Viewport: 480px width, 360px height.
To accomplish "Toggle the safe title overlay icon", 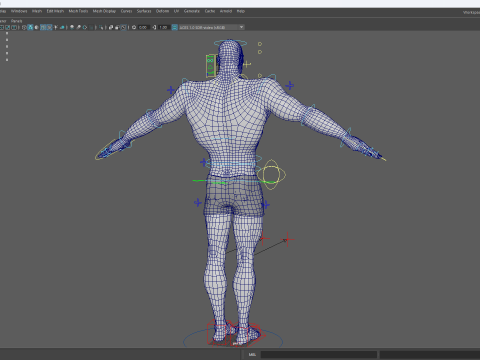I will tap(14, 27).
